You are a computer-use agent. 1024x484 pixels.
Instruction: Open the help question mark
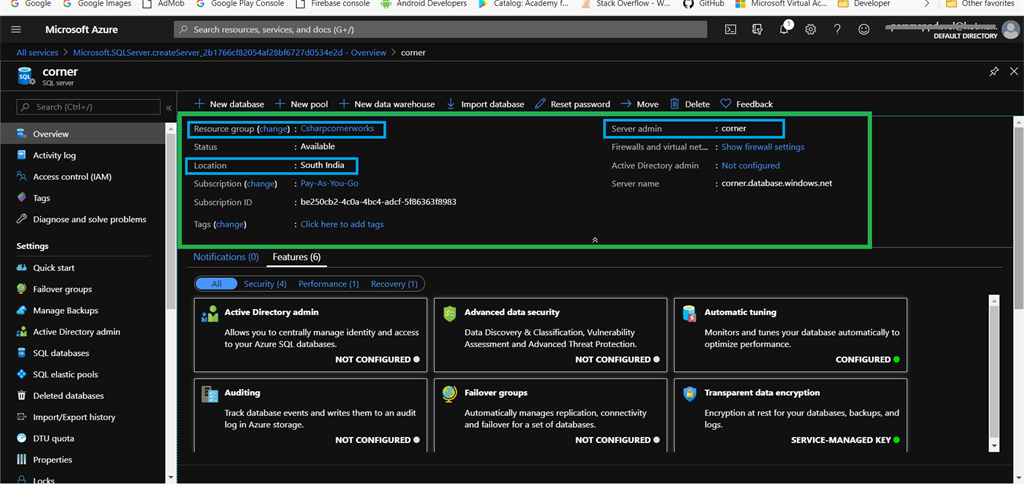tap(837, 29)
